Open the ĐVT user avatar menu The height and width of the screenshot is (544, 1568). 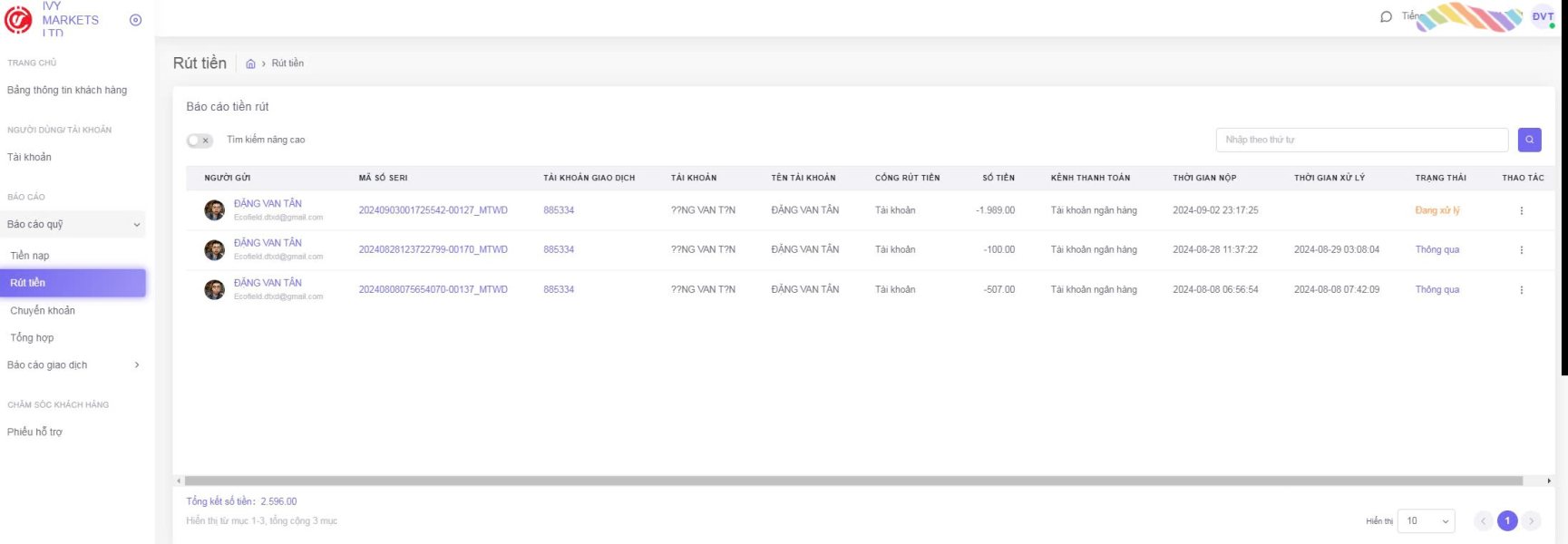click(1543, 16)
